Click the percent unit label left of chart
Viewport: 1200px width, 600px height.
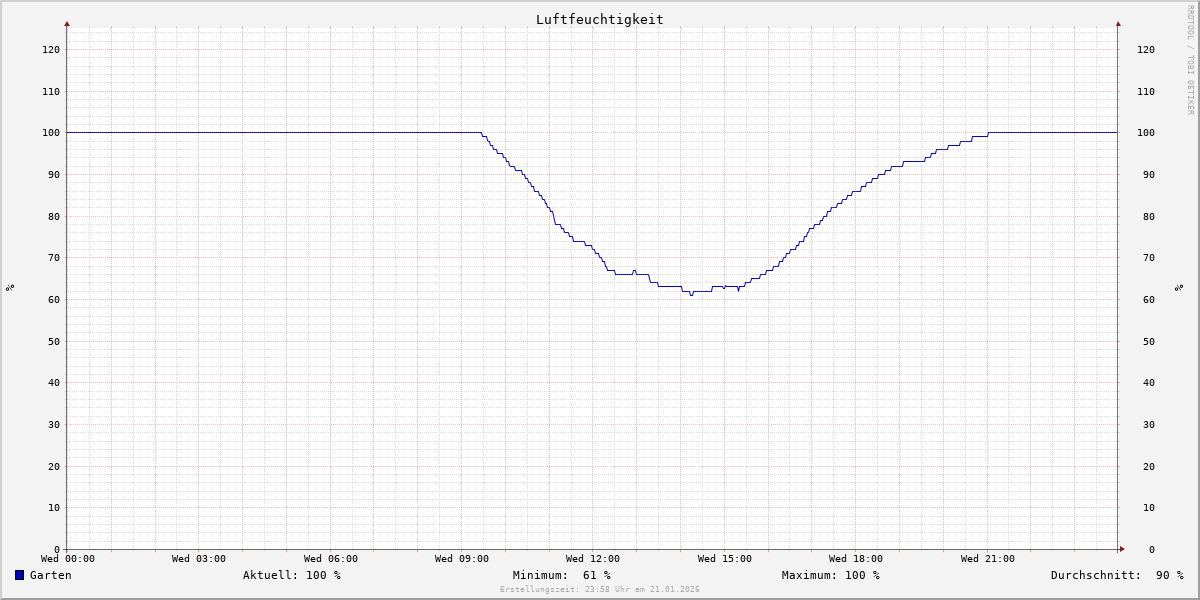point(10,288)
